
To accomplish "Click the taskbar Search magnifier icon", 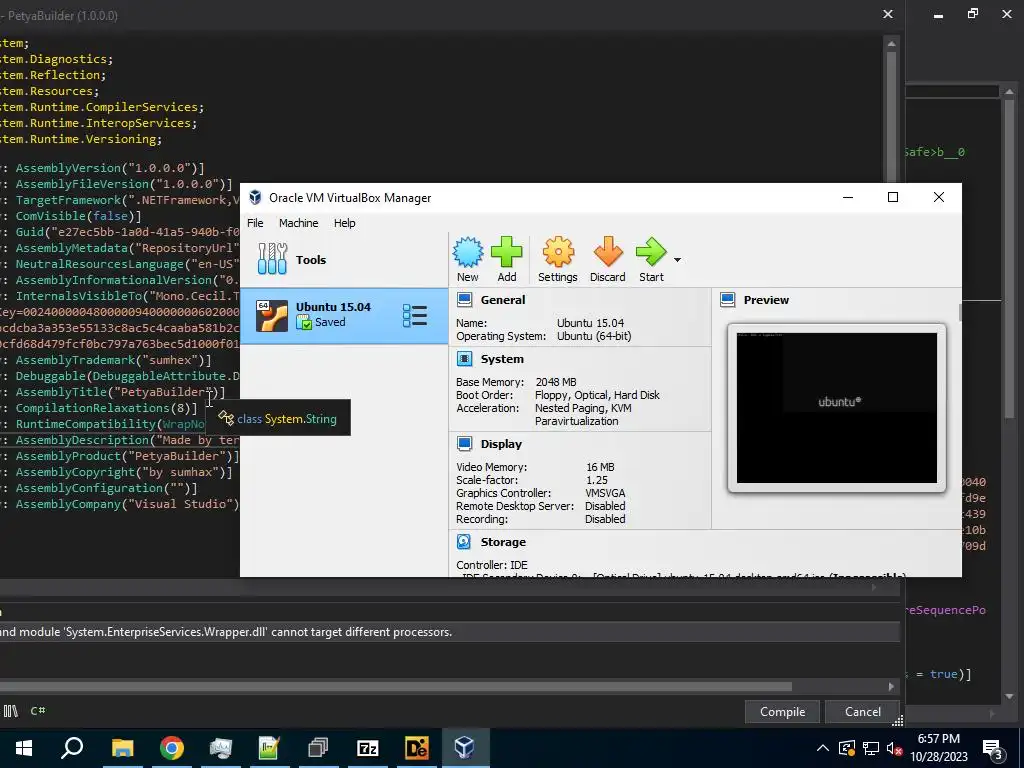I will pyautogui.click(x=72, y=748).
